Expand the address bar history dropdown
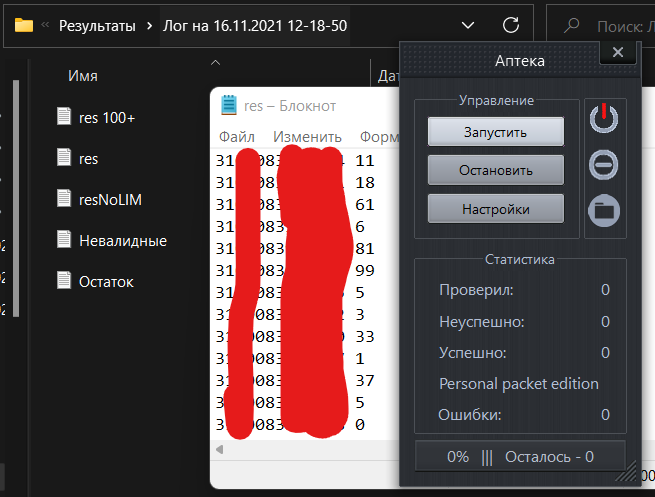The height and width of the screenshot is (497, 655). click(468, 25)
